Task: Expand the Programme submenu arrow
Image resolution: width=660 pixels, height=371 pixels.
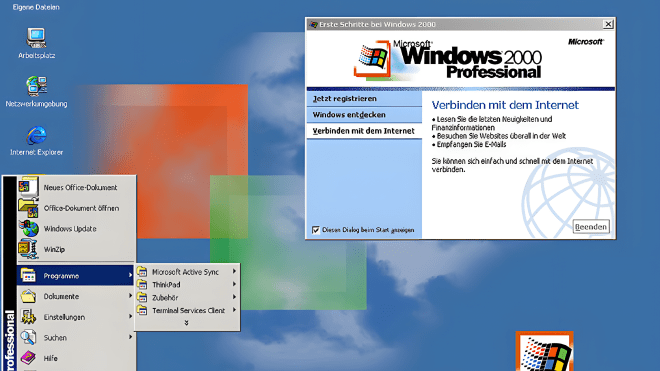Action: tap(130, 275)
